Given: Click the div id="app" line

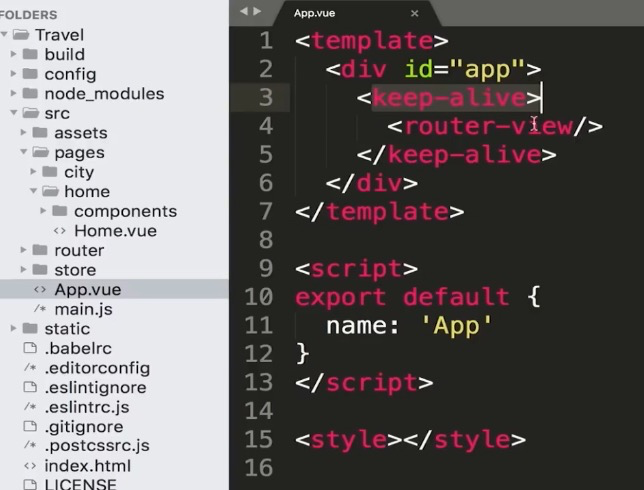Looking at the screenshot, I should tap(433, 69).
